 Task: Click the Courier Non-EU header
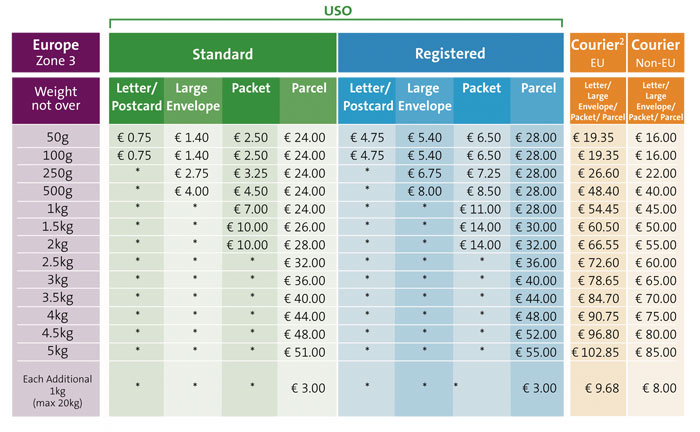click(655, 53)
